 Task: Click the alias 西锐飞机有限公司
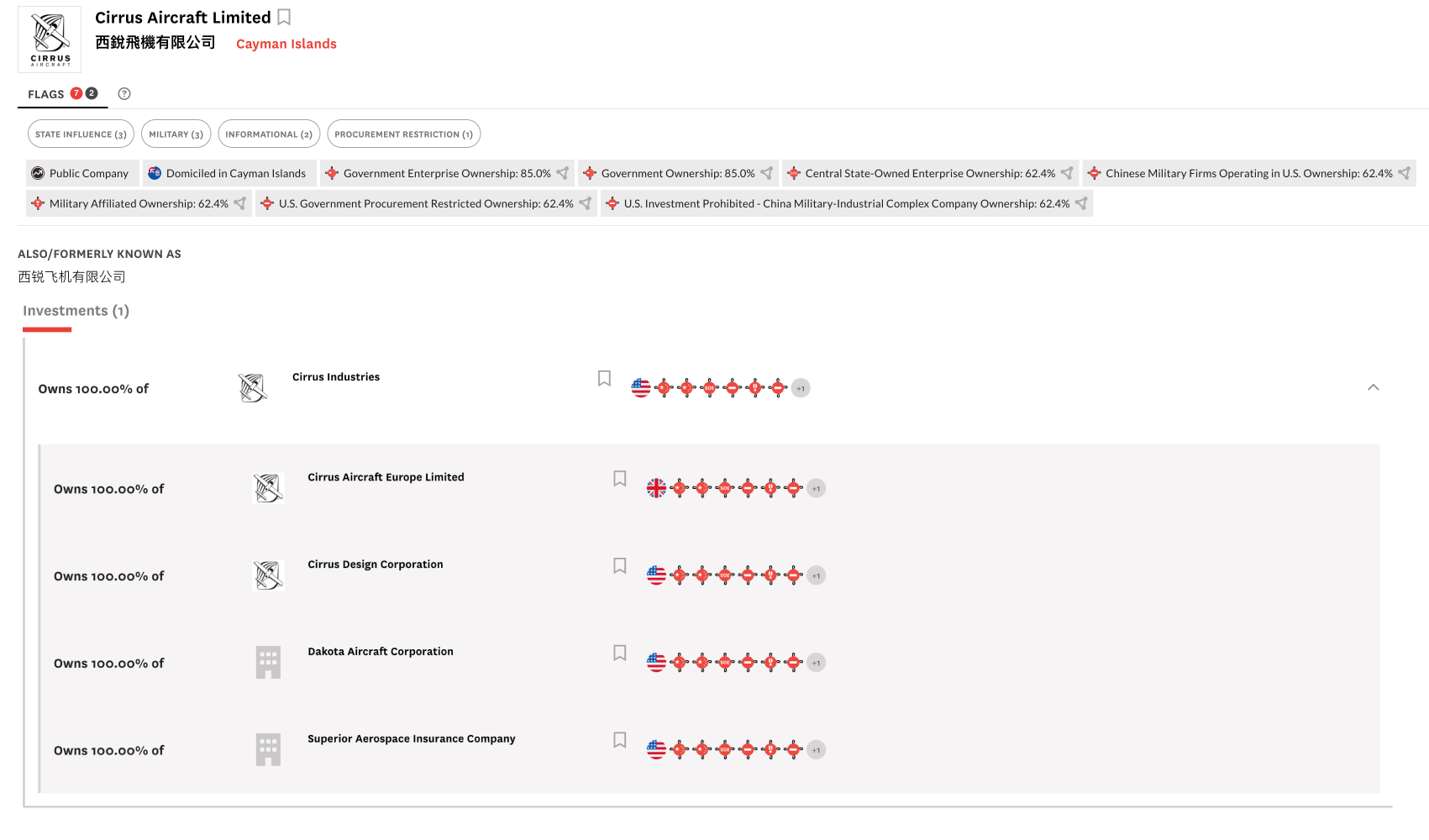[71, 276]
